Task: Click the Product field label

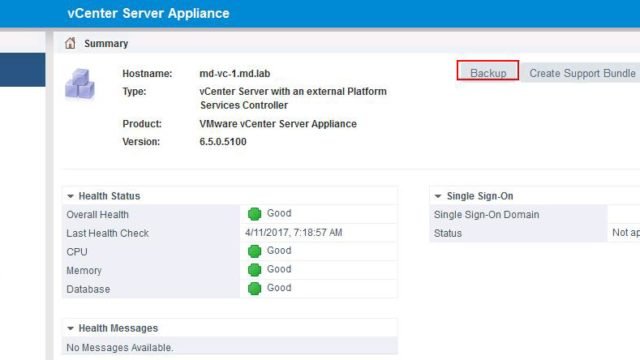Action: click(x=142, y=124)
